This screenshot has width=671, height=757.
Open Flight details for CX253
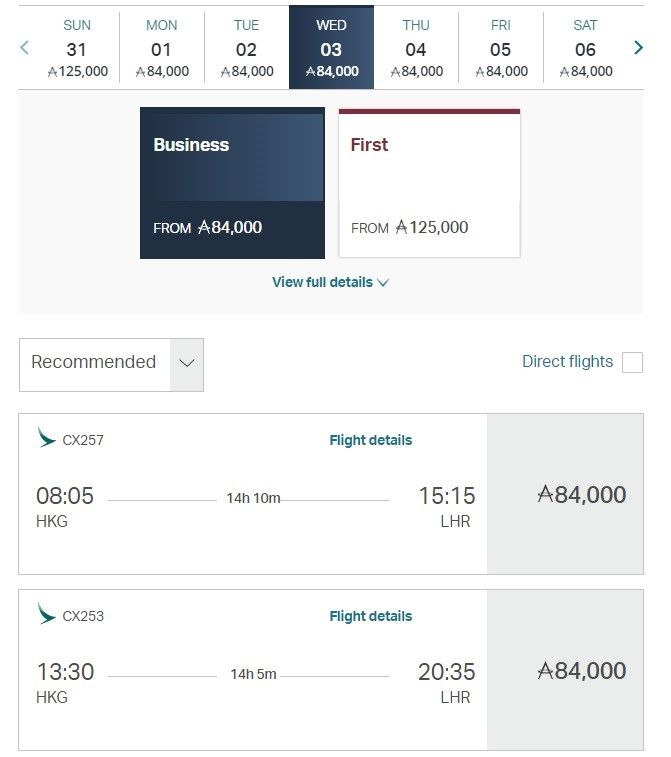click(x=370, y=616)
